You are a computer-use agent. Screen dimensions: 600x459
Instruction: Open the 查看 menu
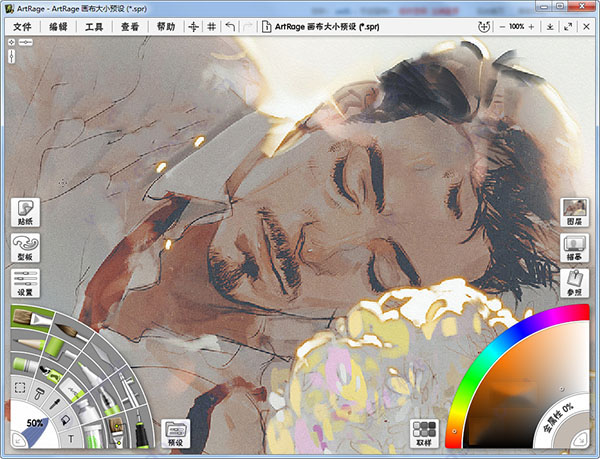click(x=130, y=27)
